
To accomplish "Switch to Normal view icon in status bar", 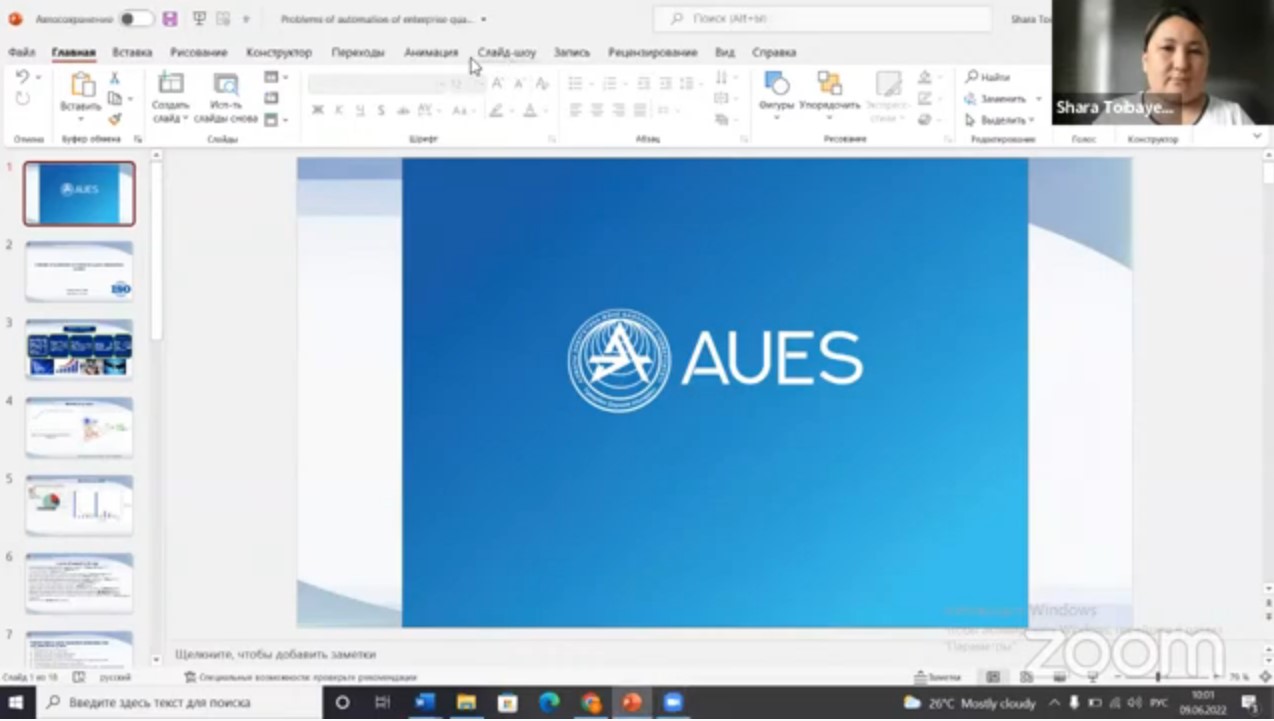I will click(993, 677).
